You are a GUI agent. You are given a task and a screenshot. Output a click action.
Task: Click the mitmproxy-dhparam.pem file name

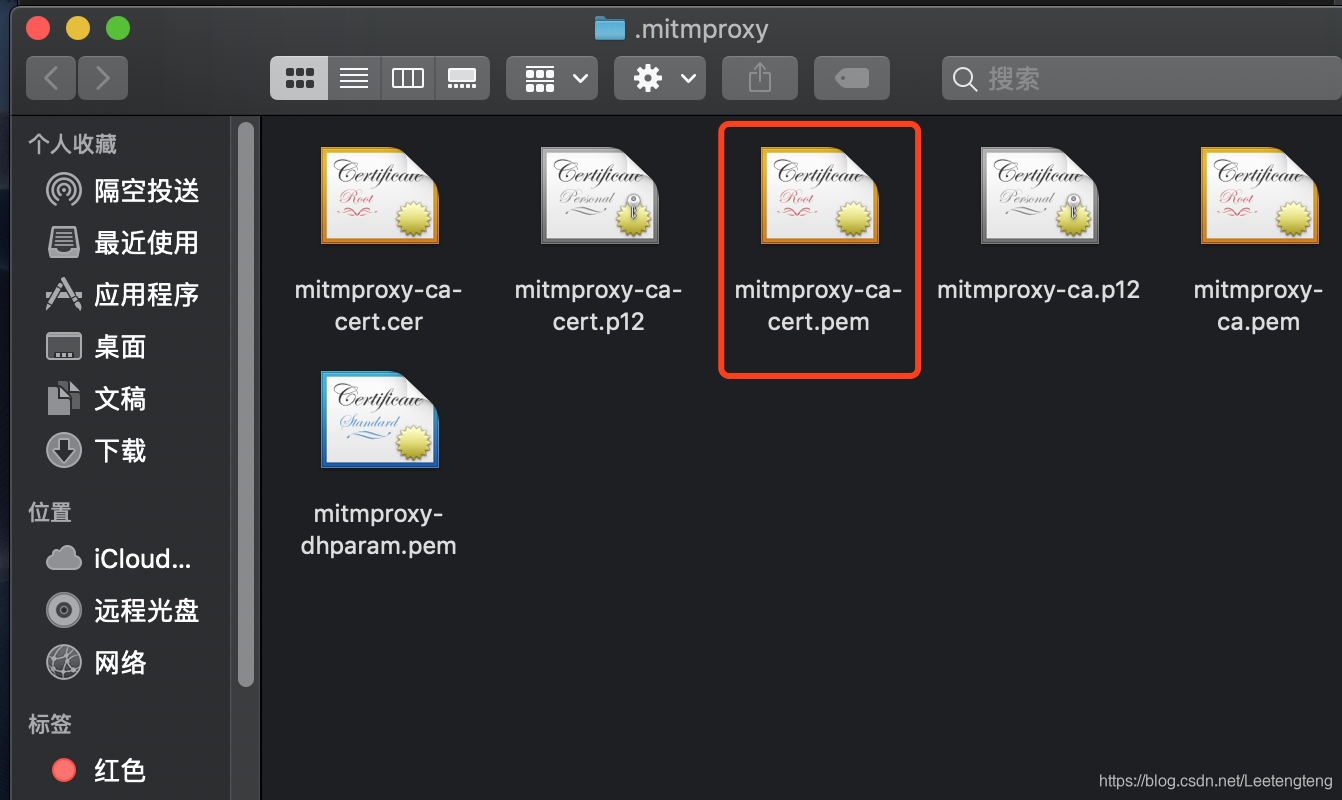pos(379,530)
